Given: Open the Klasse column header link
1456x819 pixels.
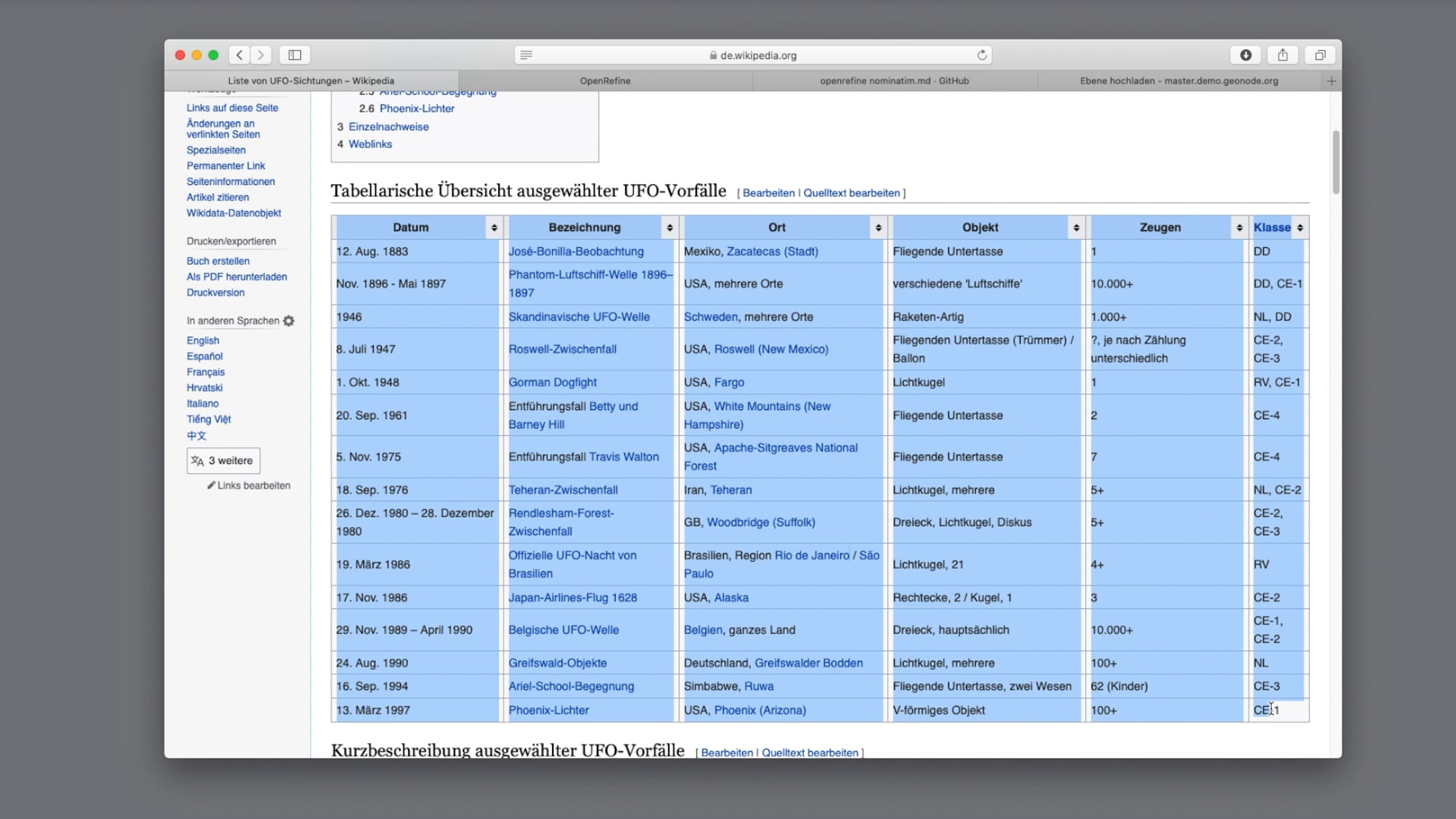Looking at the screenshot, I should pyautogui.click(x=1272, y=227).
